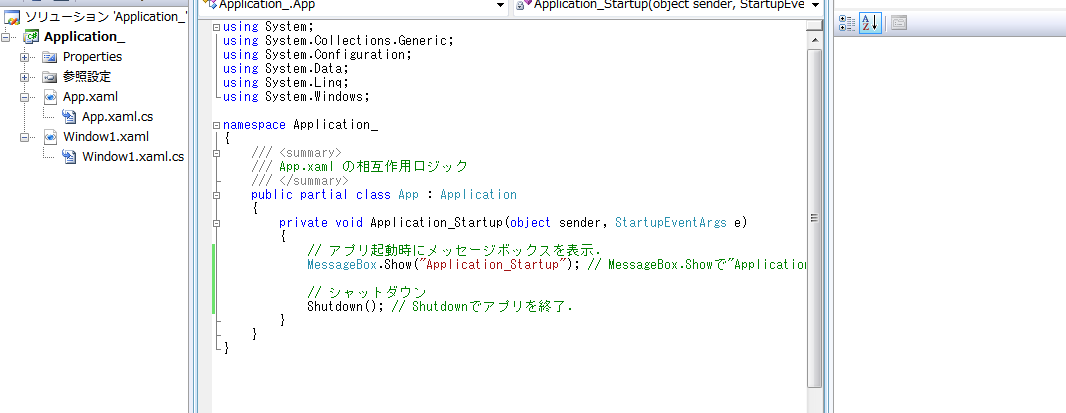Viewport: 1066px width, 413px height.
Task: Click the line 'using System.Configuration;'
Action: pos(317,54)
